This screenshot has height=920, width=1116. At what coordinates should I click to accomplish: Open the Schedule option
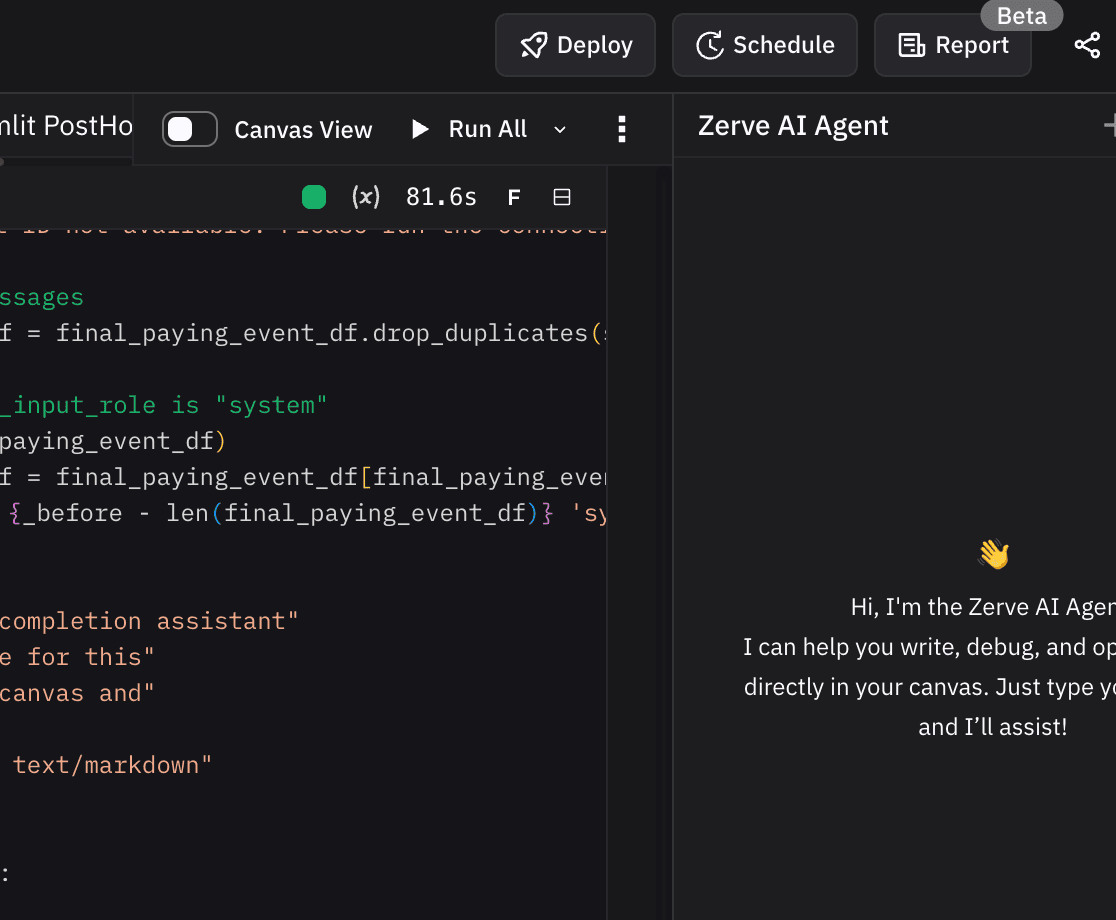(765, 45)
